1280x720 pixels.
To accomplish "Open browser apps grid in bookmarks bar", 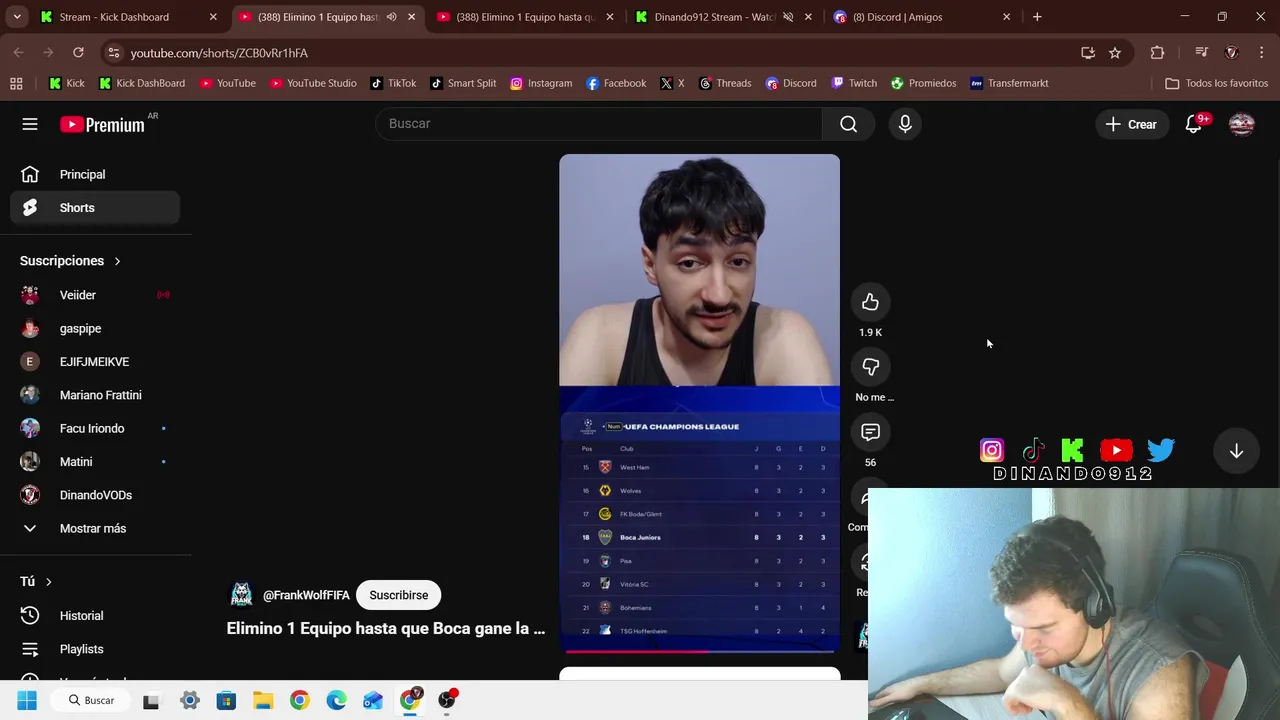I will pyautogui.click(x=16, y=83).
